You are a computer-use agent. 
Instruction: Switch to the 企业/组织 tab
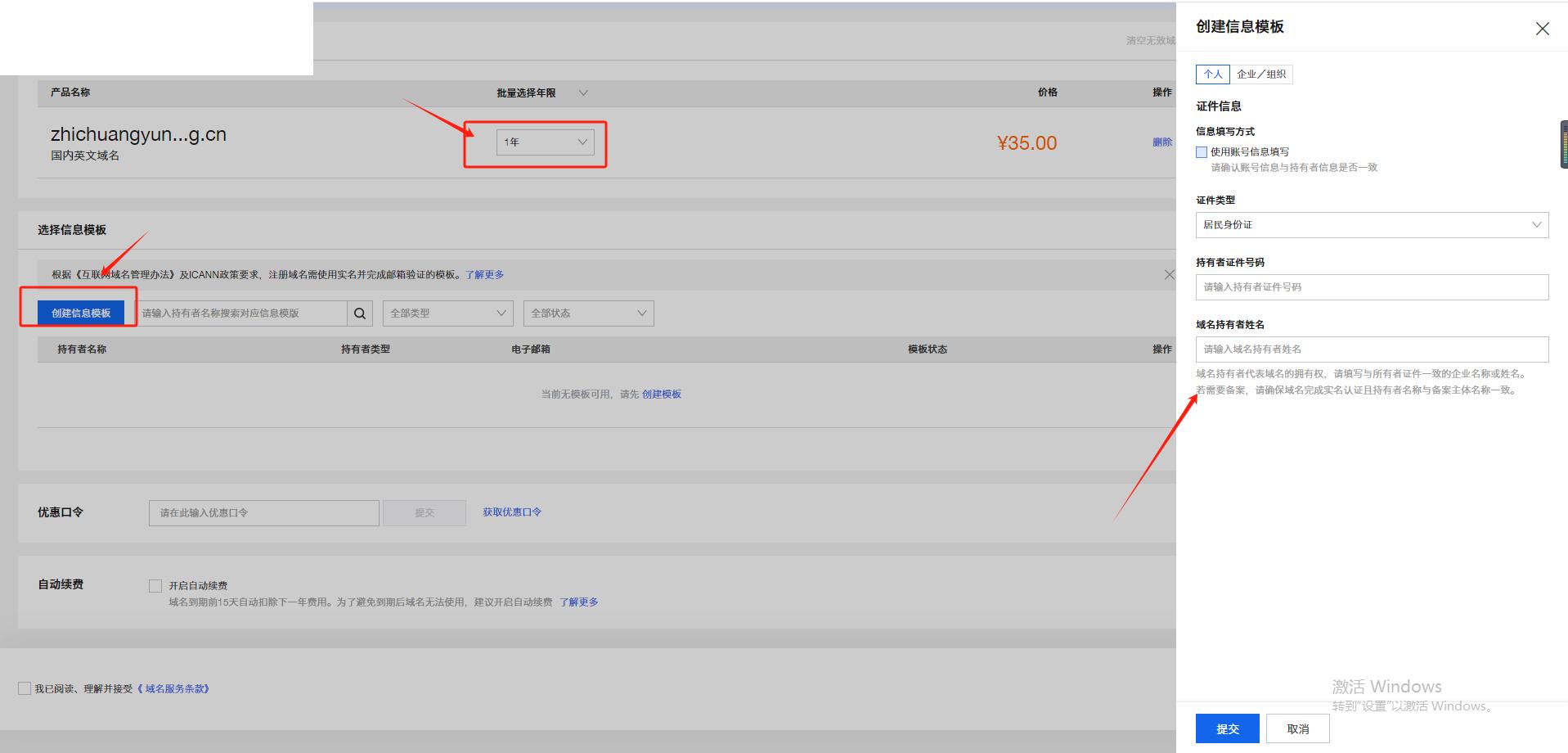tap(1260, 74)
